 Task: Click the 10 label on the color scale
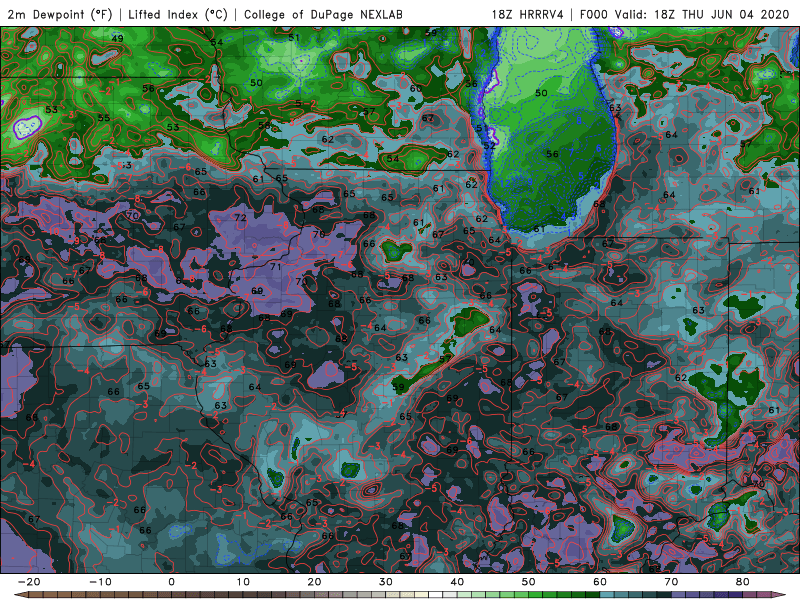(x=243, y=582)
